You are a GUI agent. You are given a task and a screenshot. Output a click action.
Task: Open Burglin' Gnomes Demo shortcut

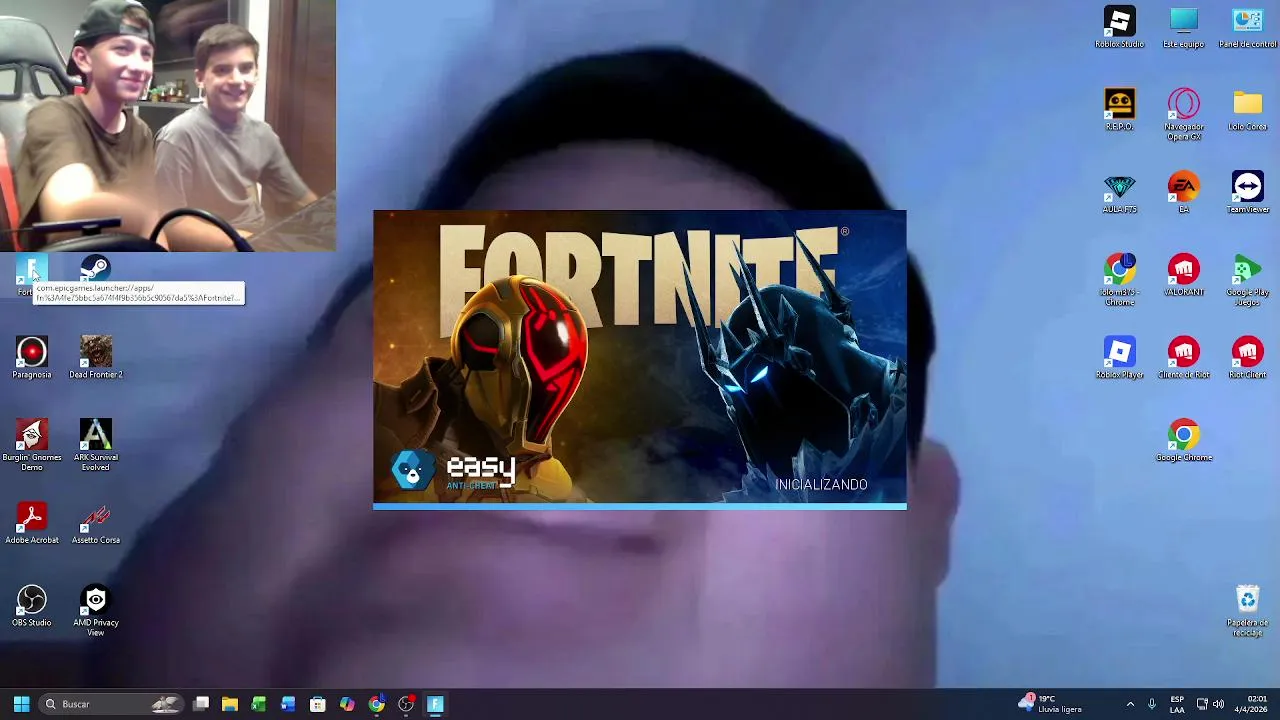[31, 445]
